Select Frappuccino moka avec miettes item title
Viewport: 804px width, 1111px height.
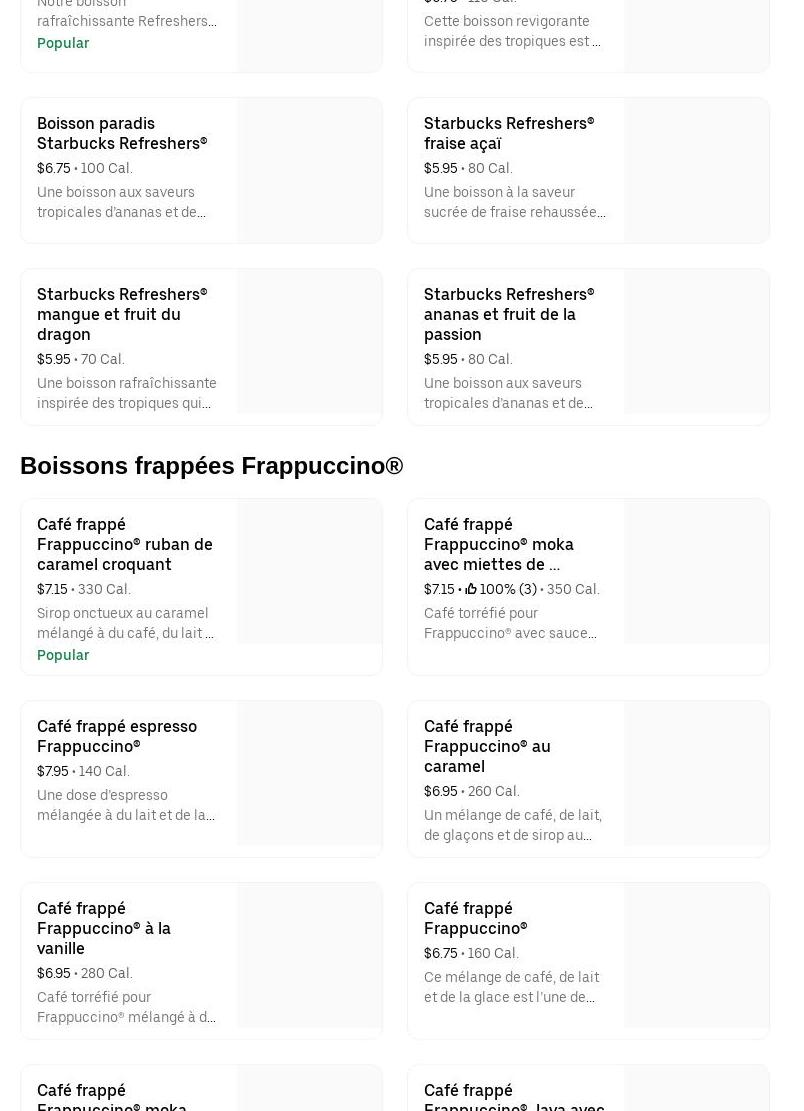coord(498,544)
